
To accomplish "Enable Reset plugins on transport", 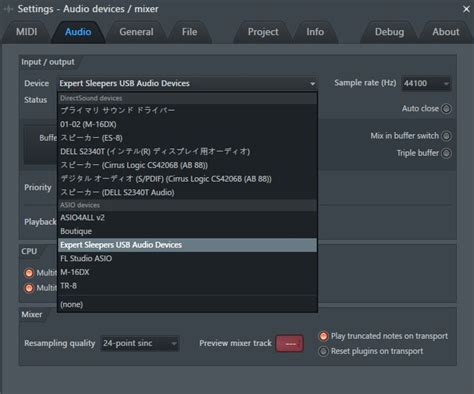I will pos(323,351).
